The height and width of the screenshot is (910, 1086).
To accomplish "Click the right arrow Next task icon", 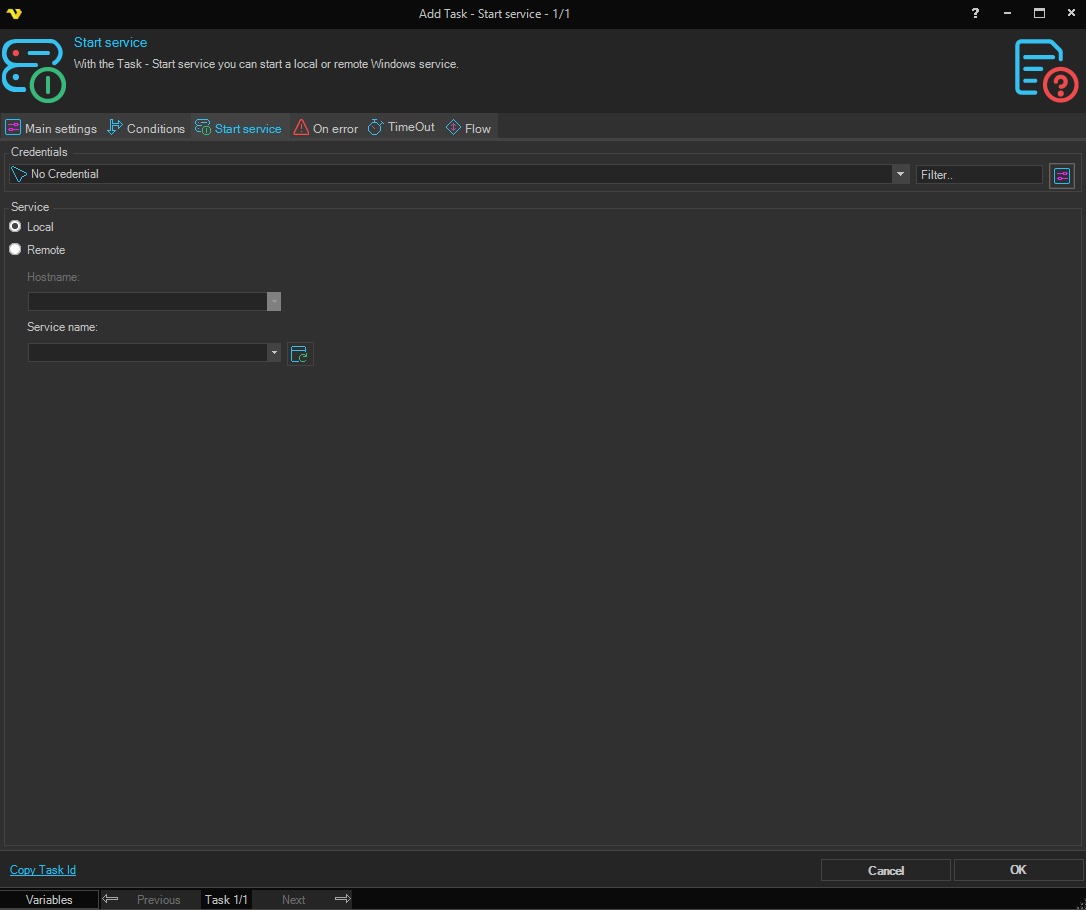I will [342, 899].
